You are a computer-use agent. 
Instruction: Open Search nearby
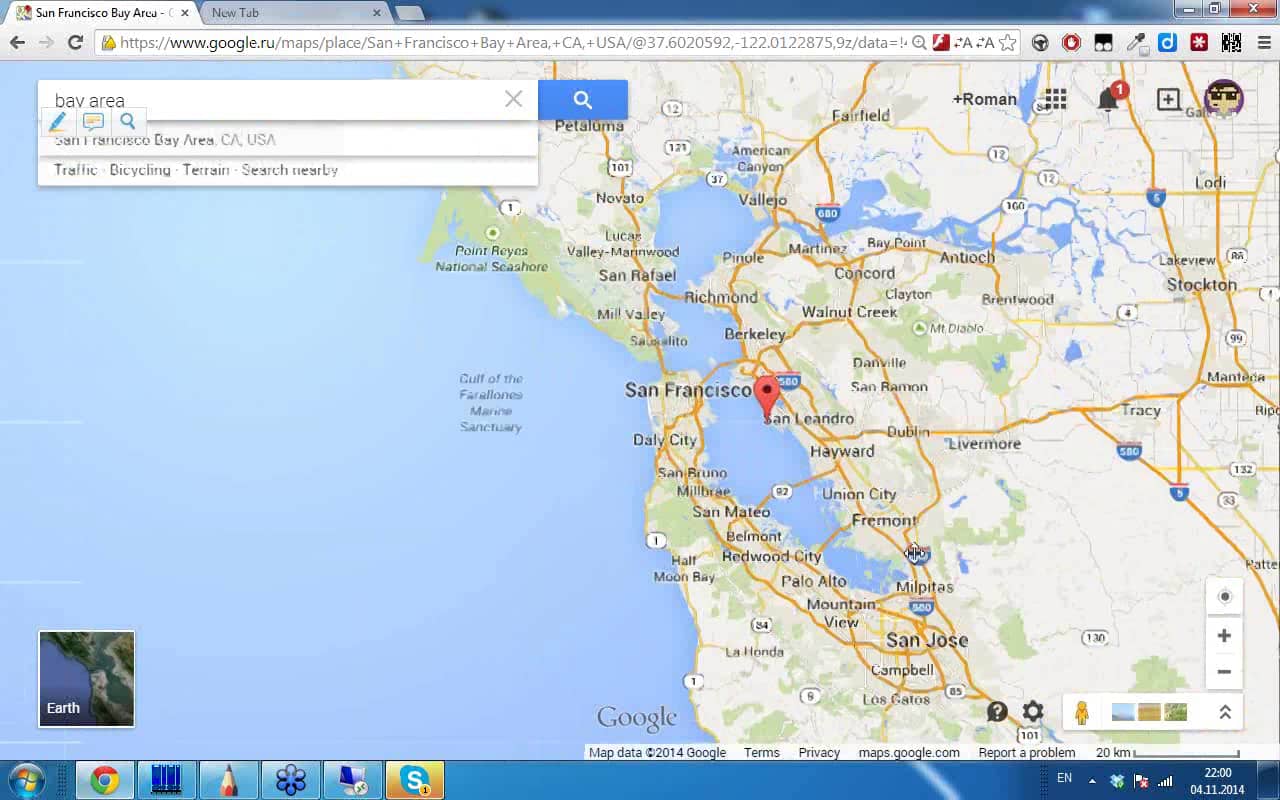tap(290, 170)
